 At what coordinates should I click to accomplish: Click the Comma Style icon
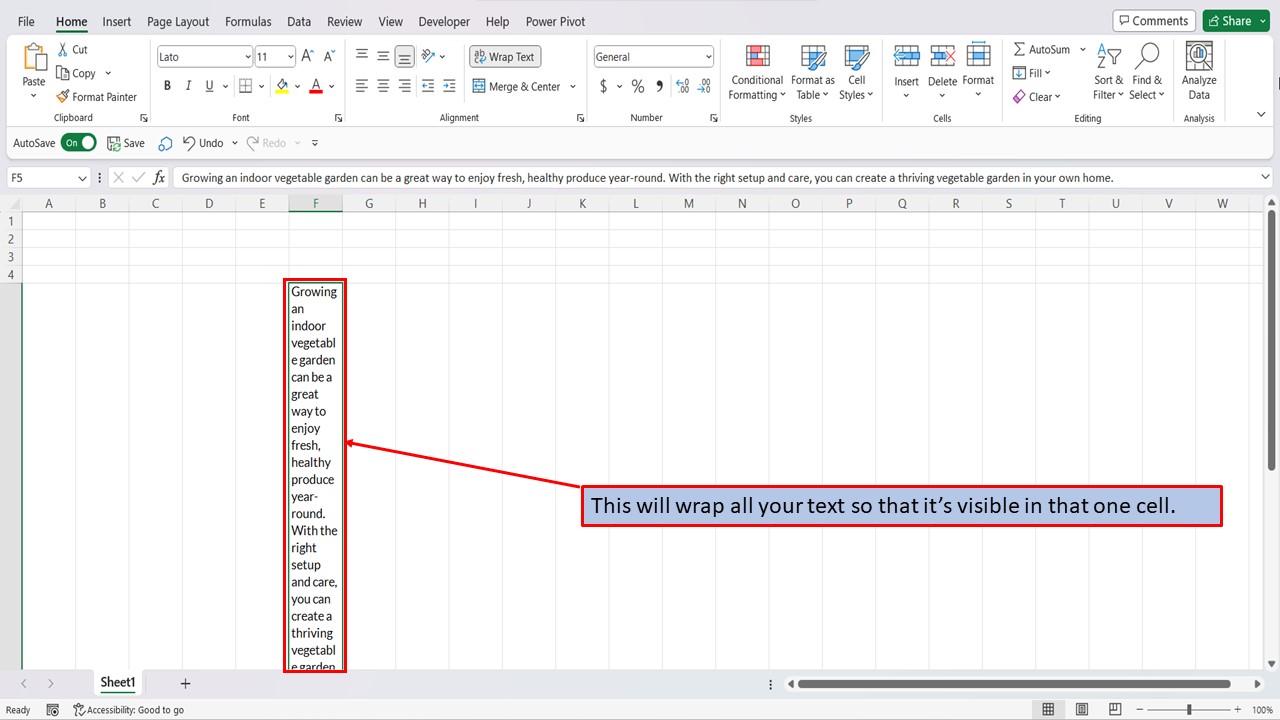[658, 86]
